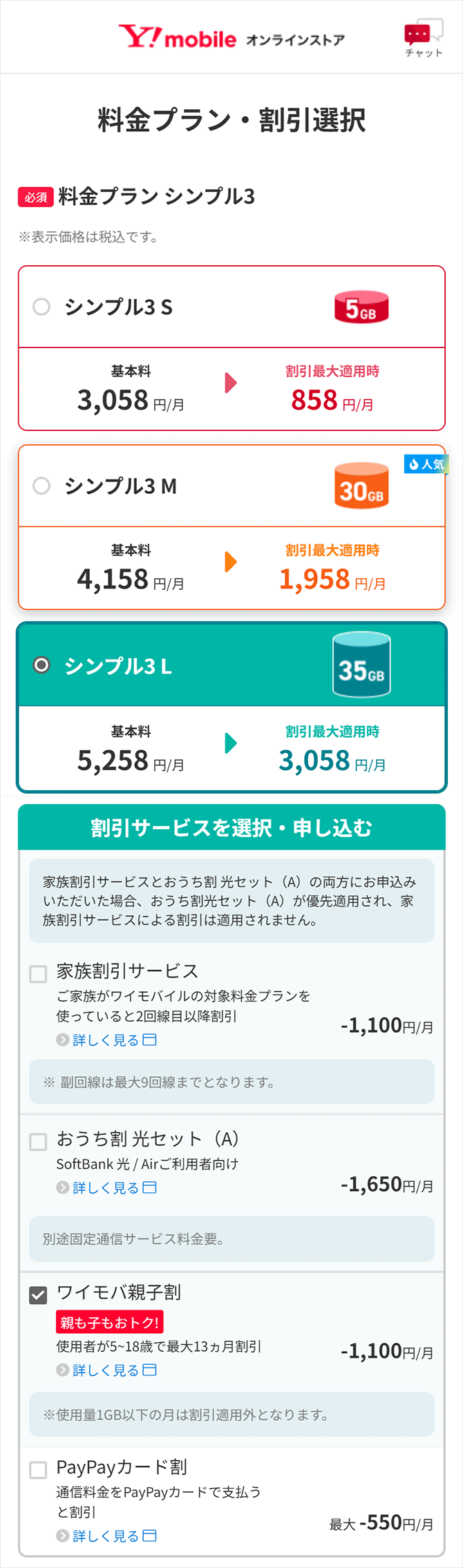Viewport: 463px width, 1568px height.
Task: Click the 割引サービスを選択・申し込む header
Action: point(231,828)
